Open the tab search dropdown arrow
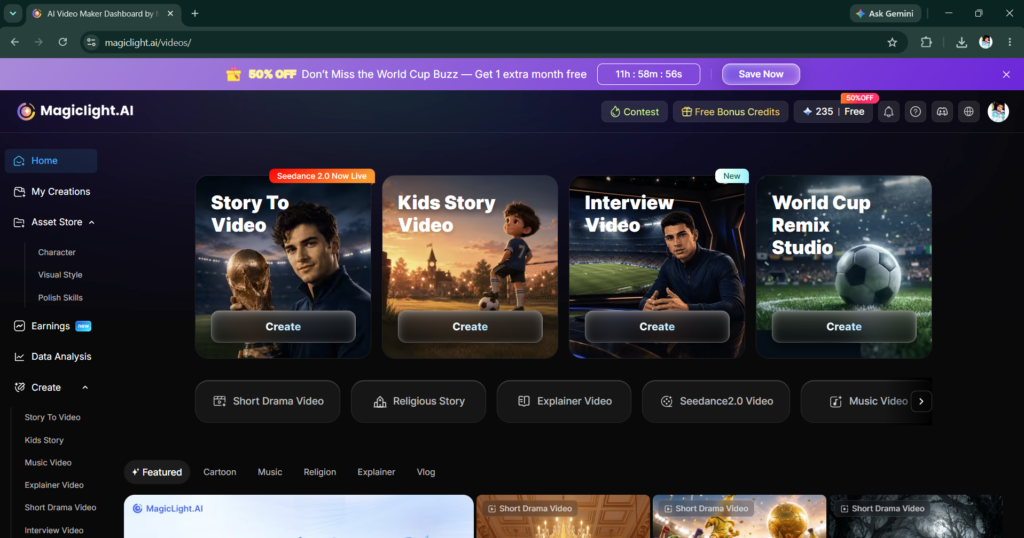This screenshot has height=538, width=1024. tap(12, 14)
